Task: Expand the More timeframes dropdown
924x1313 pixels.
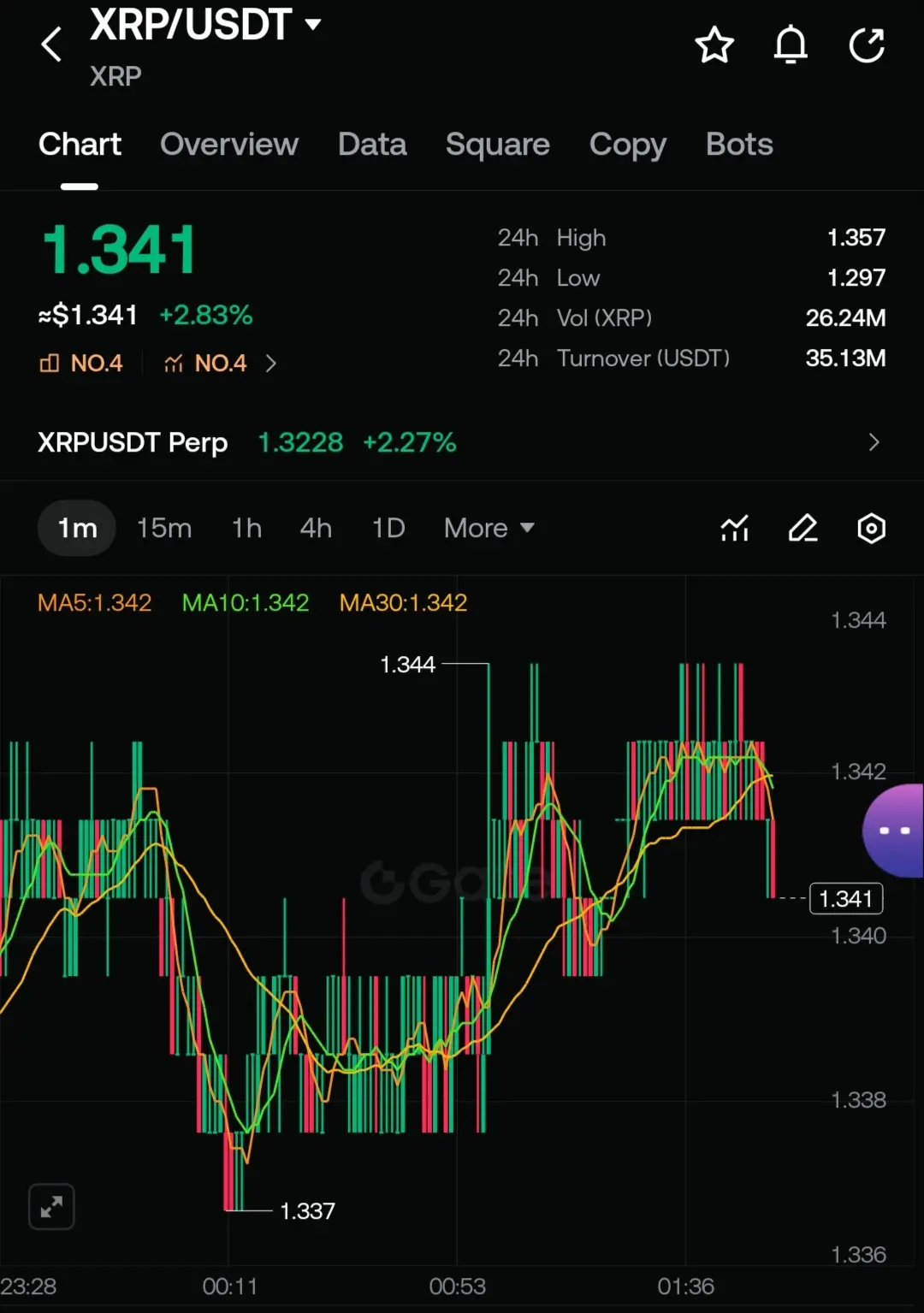Action: coord(489,529)
